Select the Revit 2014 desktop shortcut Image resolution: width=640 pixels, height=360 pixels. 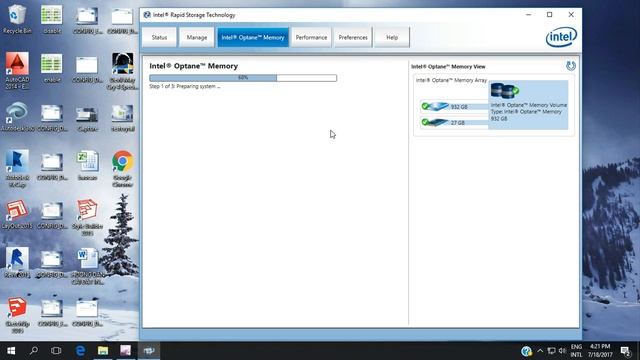click(x=17, y=263)
